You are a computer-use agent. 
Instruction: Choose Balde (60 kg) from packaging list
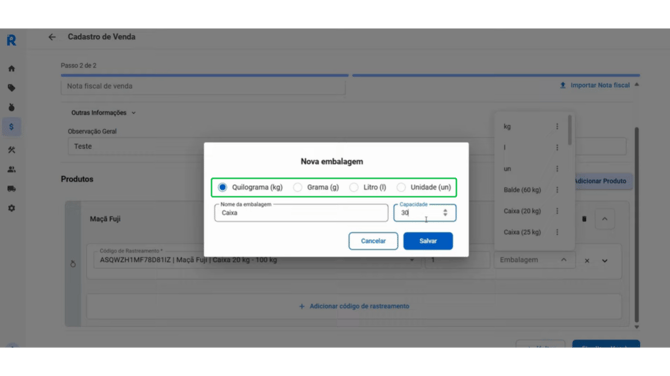pos(522,190)
